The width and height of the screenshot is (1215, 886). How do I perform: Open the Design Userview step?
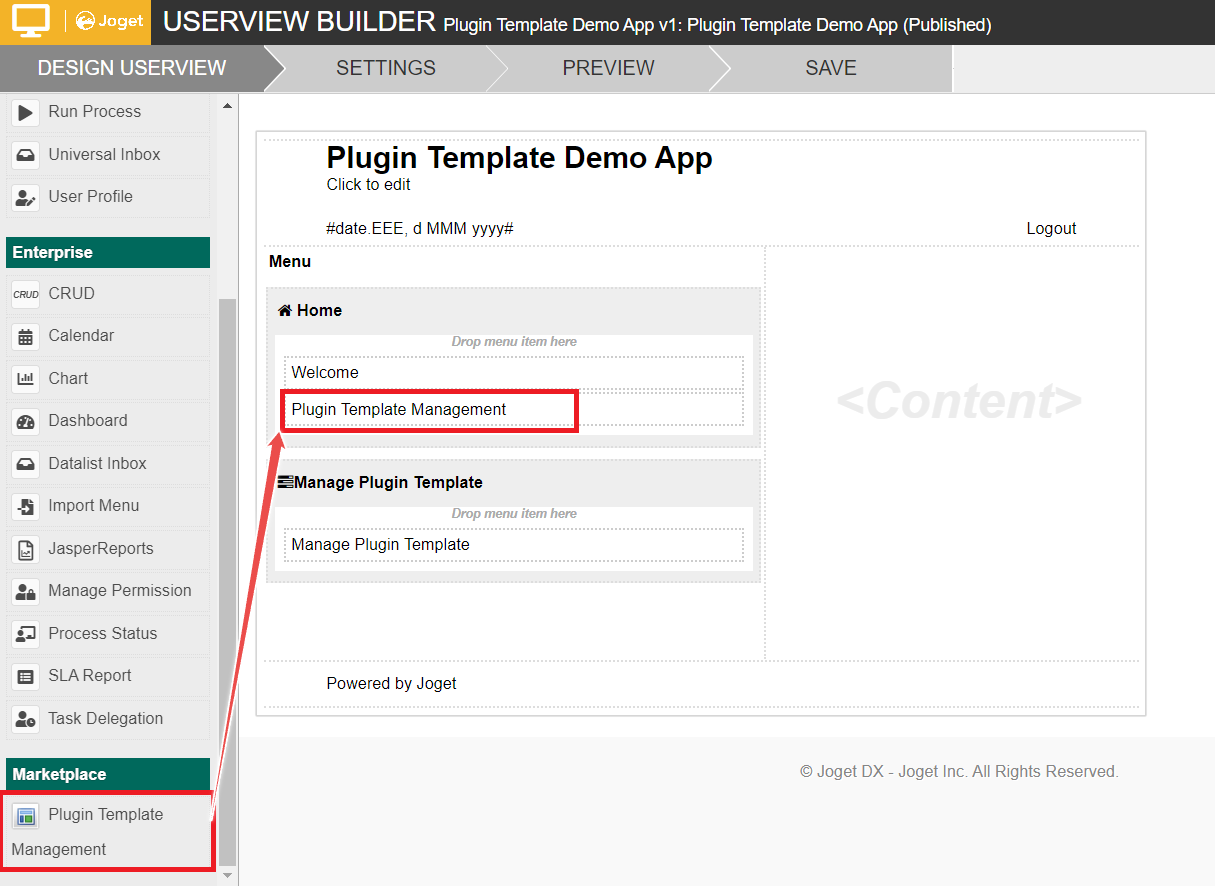click(x=132, y=68)
